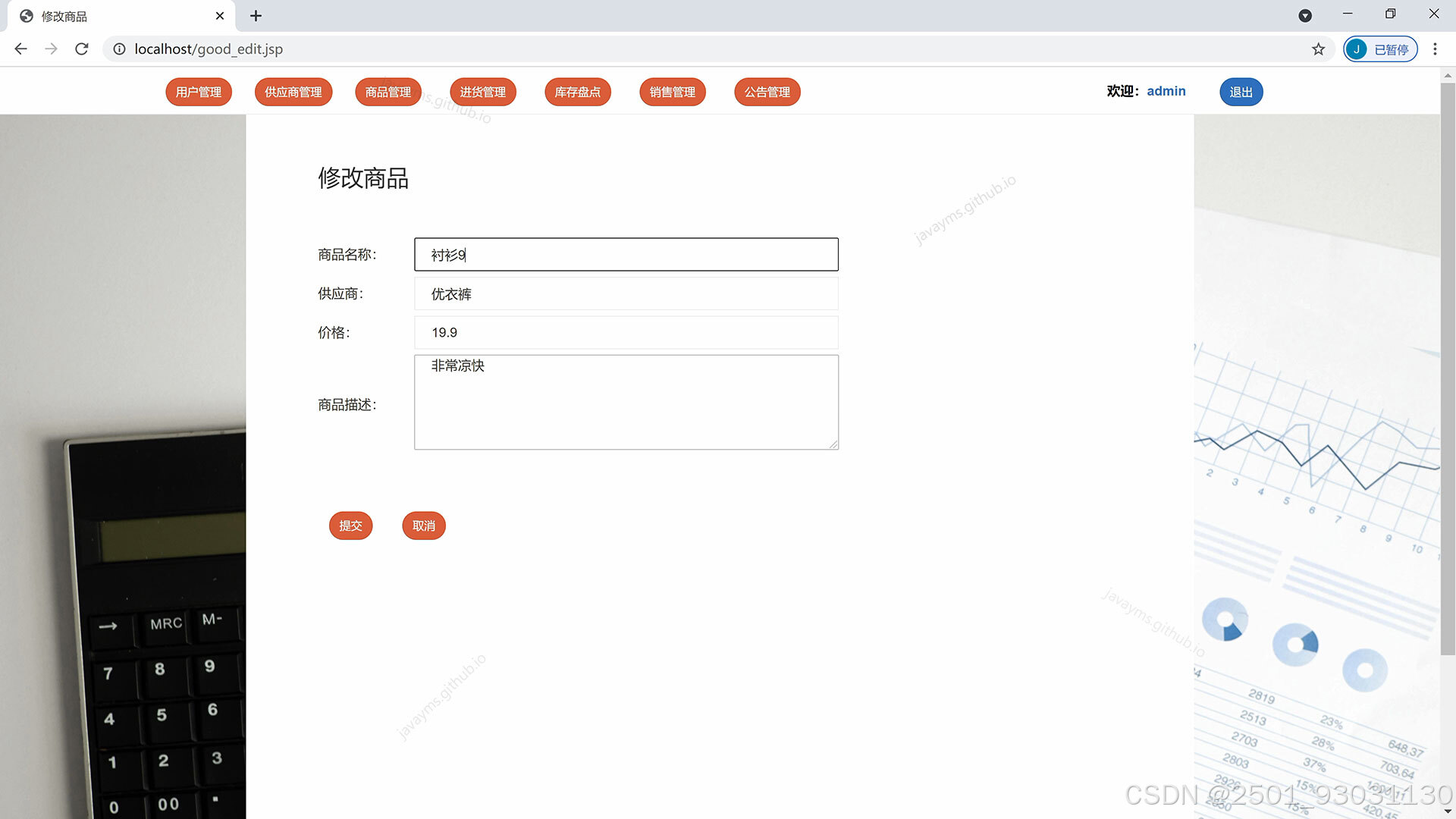This screenshot has width=1456, height=819.
Task: Bookmark this page with the star icon
Action: coord(1319,49)
